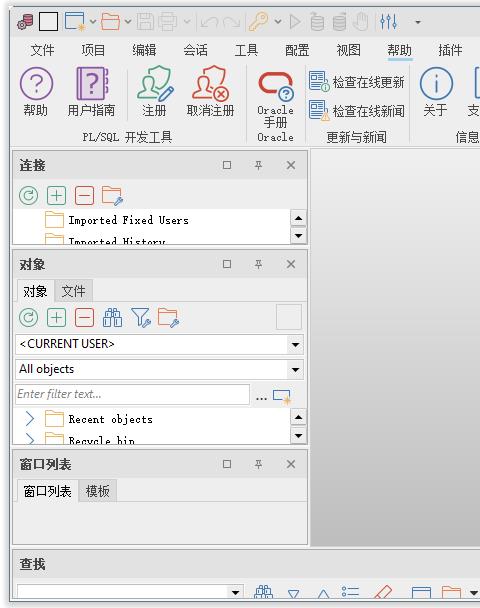
Task: Click the Enter filter text field
Action: click(x=133, y=394)
